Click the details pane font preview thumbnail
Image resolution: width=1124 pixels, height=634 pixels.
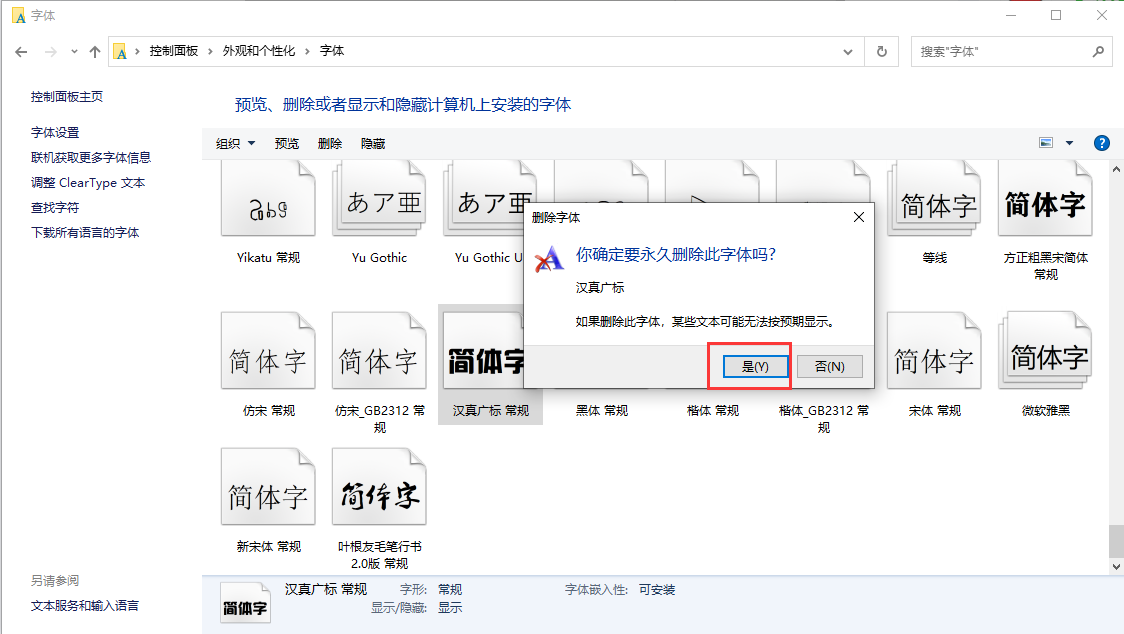(x=244, y=604)
